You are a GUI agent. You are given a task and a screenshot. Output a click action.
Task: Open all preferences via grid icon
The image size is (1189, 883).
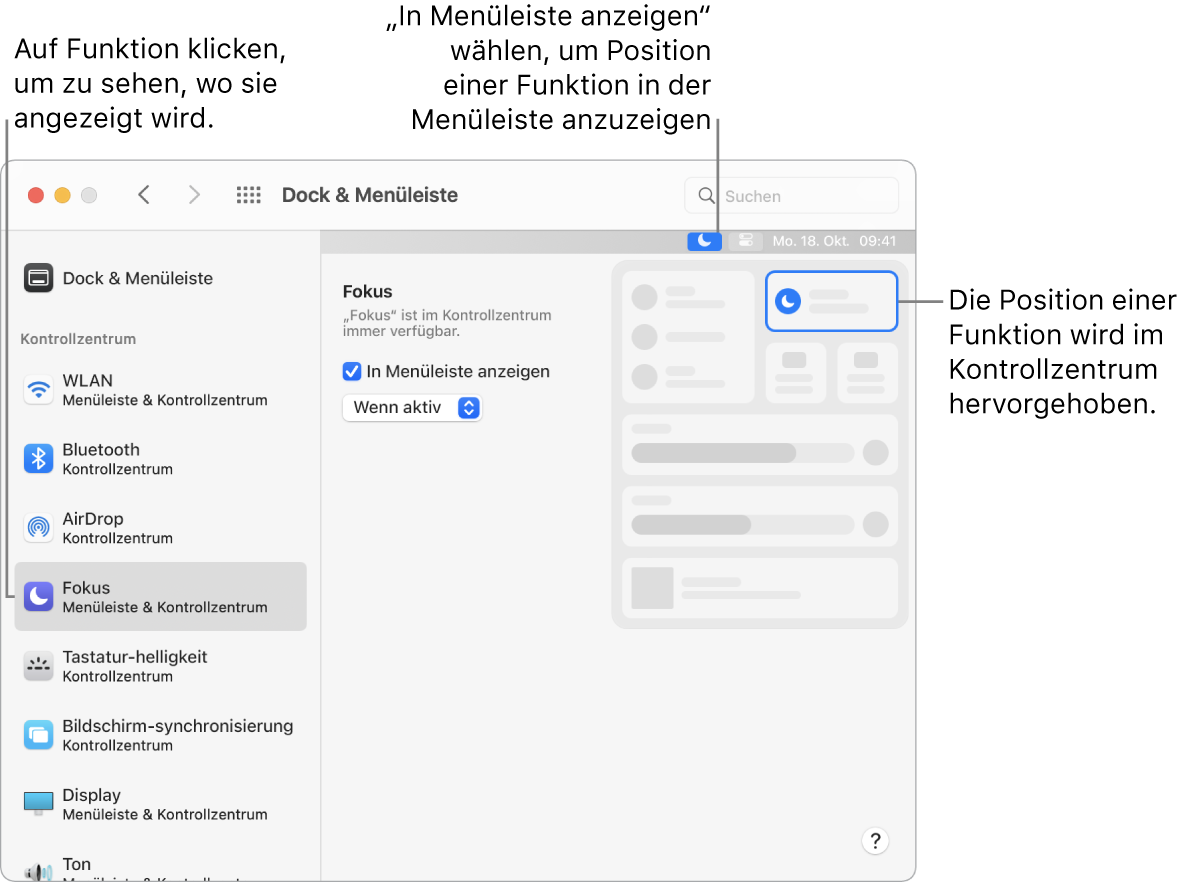248,195
